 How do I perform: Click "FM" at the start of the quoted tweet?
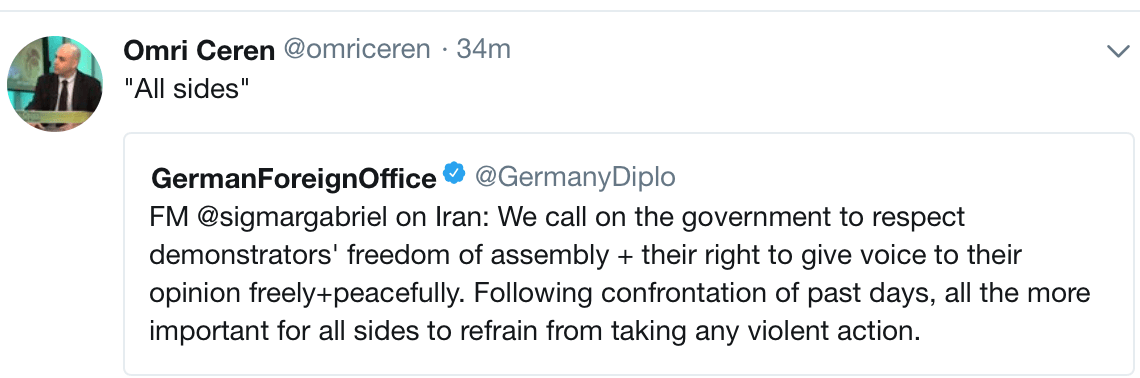click(x=169, y=217)
